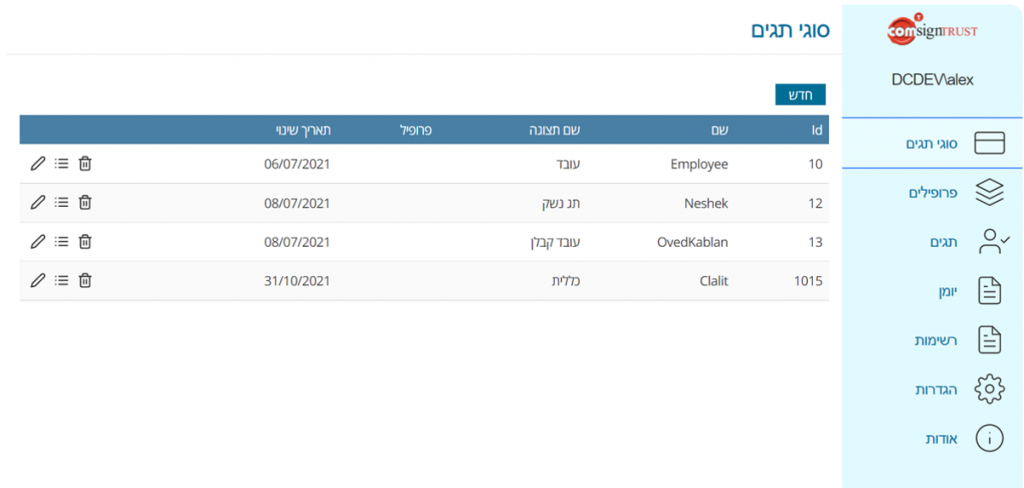1024x488 pixels.
Task: Go to the תגים sidebar section
Action: click(x=942, y=241)
